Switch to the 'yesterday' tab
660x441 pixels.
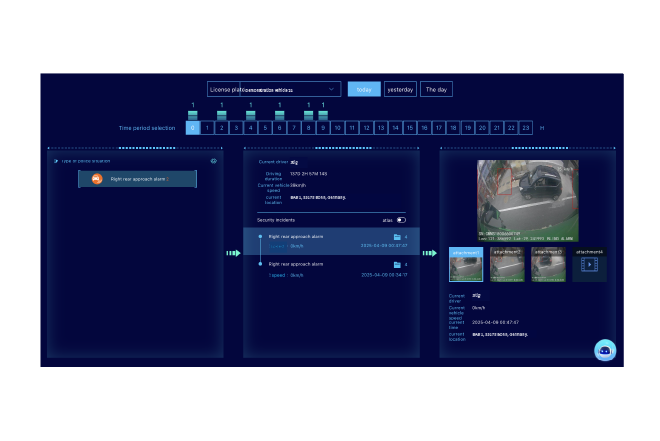coord(400,89)
